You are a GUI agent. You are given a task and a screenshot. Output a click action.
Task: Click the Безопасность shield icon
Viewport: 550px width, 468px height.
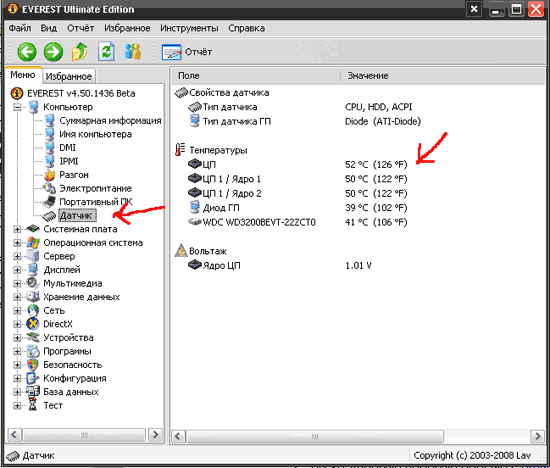33,365
